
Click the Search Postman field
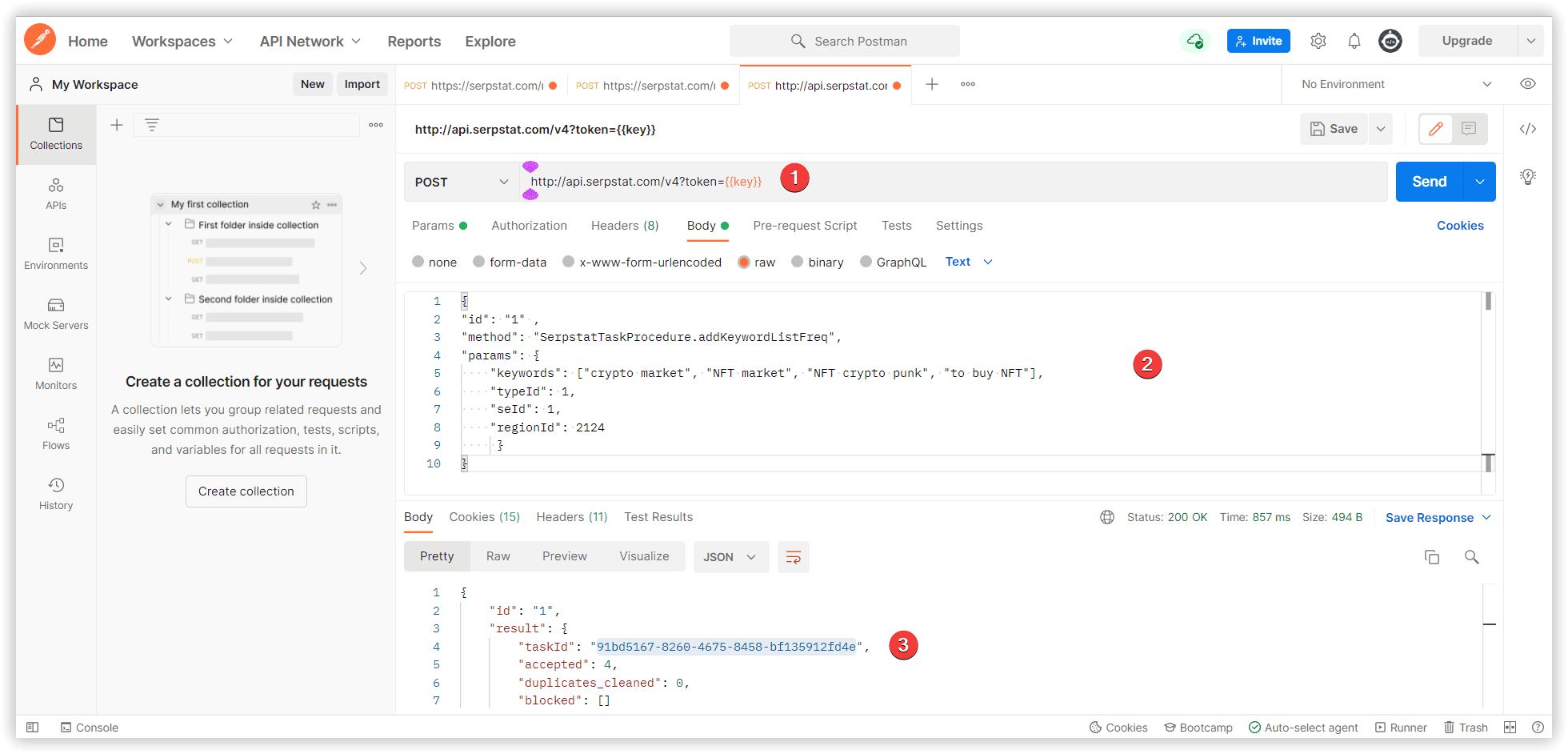845,41
